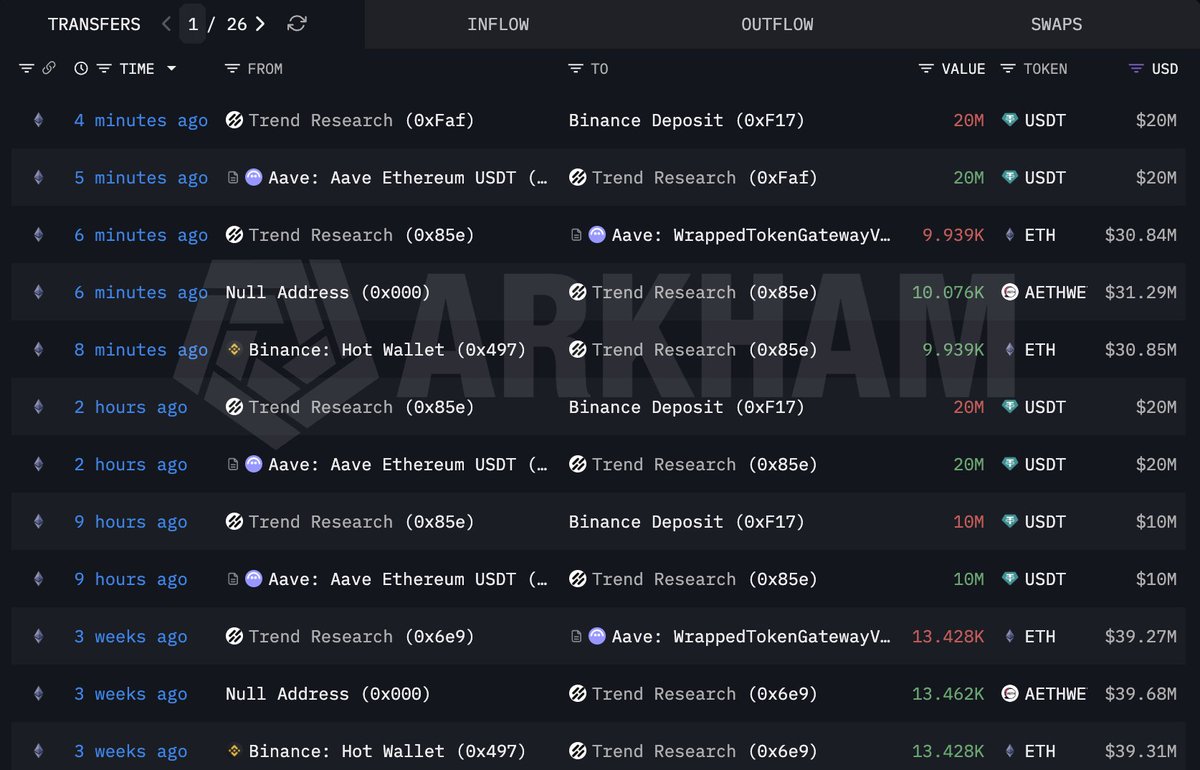The height and width of the screenshot is (770, 1200).
Task: Open the FROM column filter
Action: coord(232,68)
